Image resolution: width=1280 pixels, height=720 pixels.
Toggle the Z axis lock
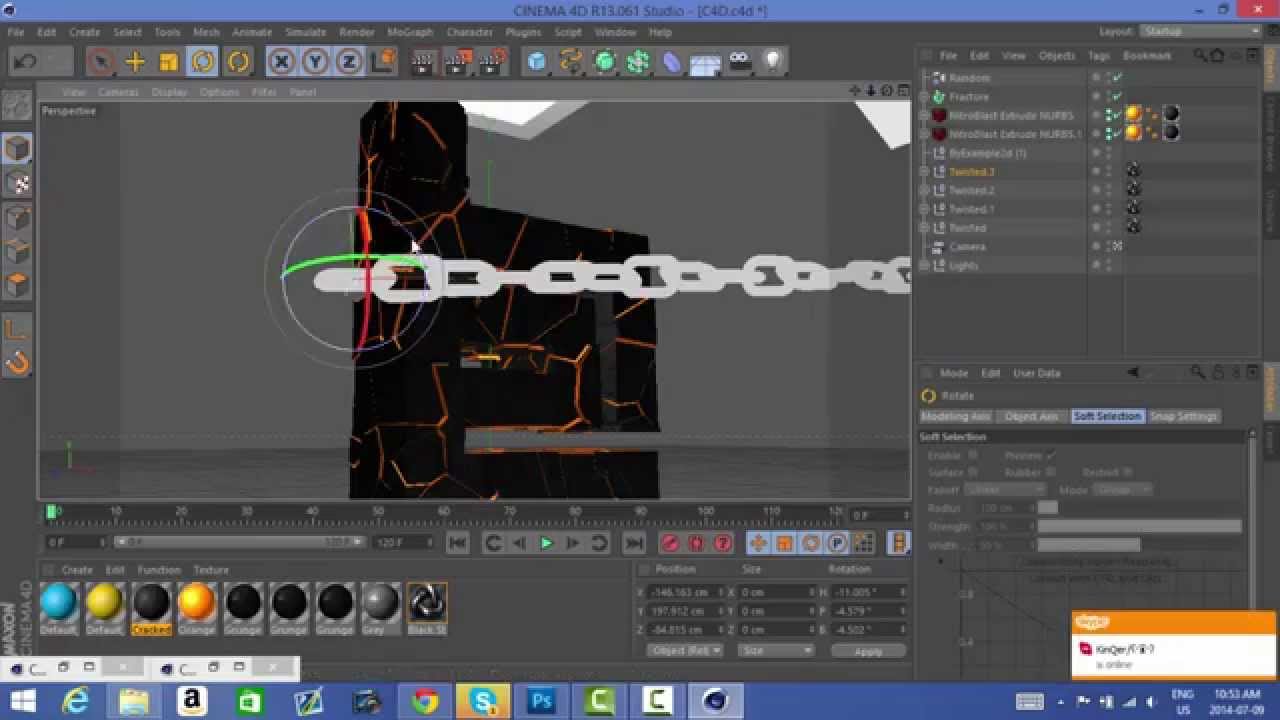[348, 62]
